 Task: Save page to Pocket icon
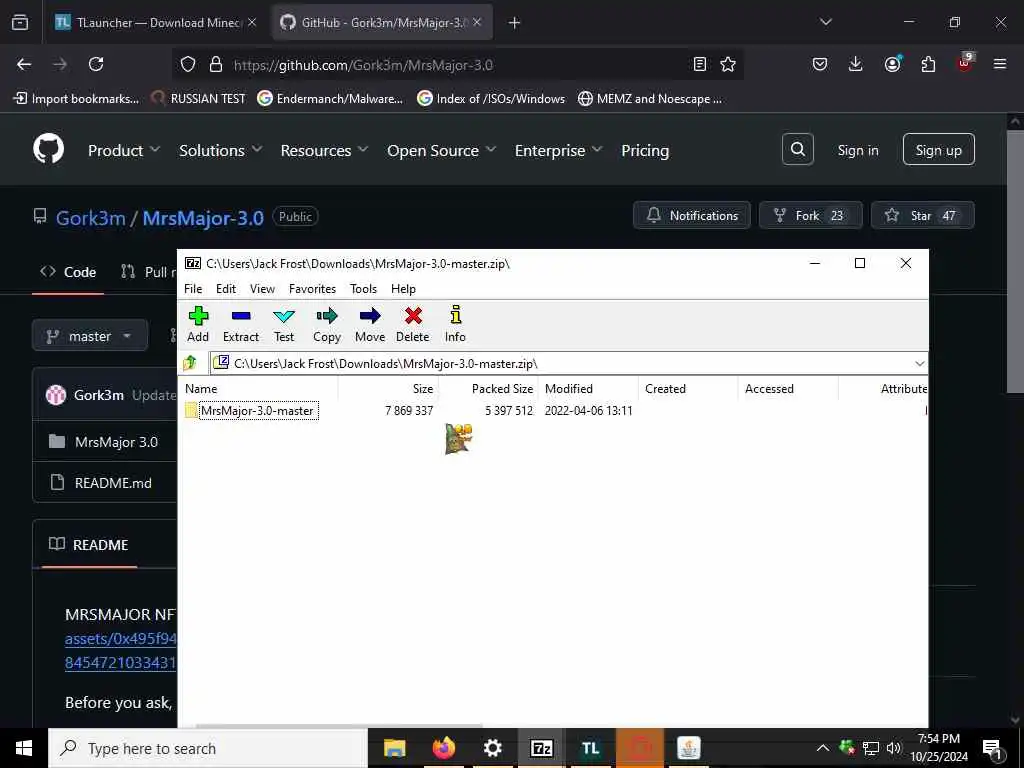[820, 64]
